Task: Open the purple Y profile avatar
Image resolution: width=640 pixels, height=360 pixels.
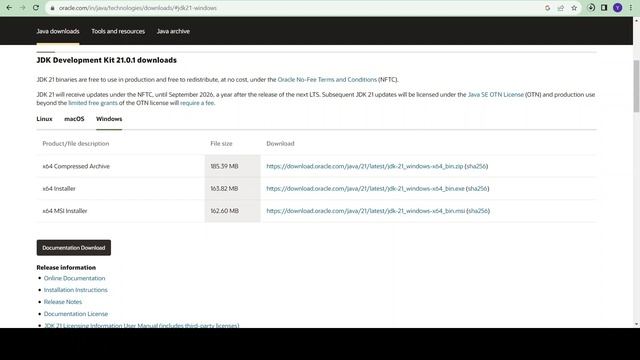Action: coord(618,8)
